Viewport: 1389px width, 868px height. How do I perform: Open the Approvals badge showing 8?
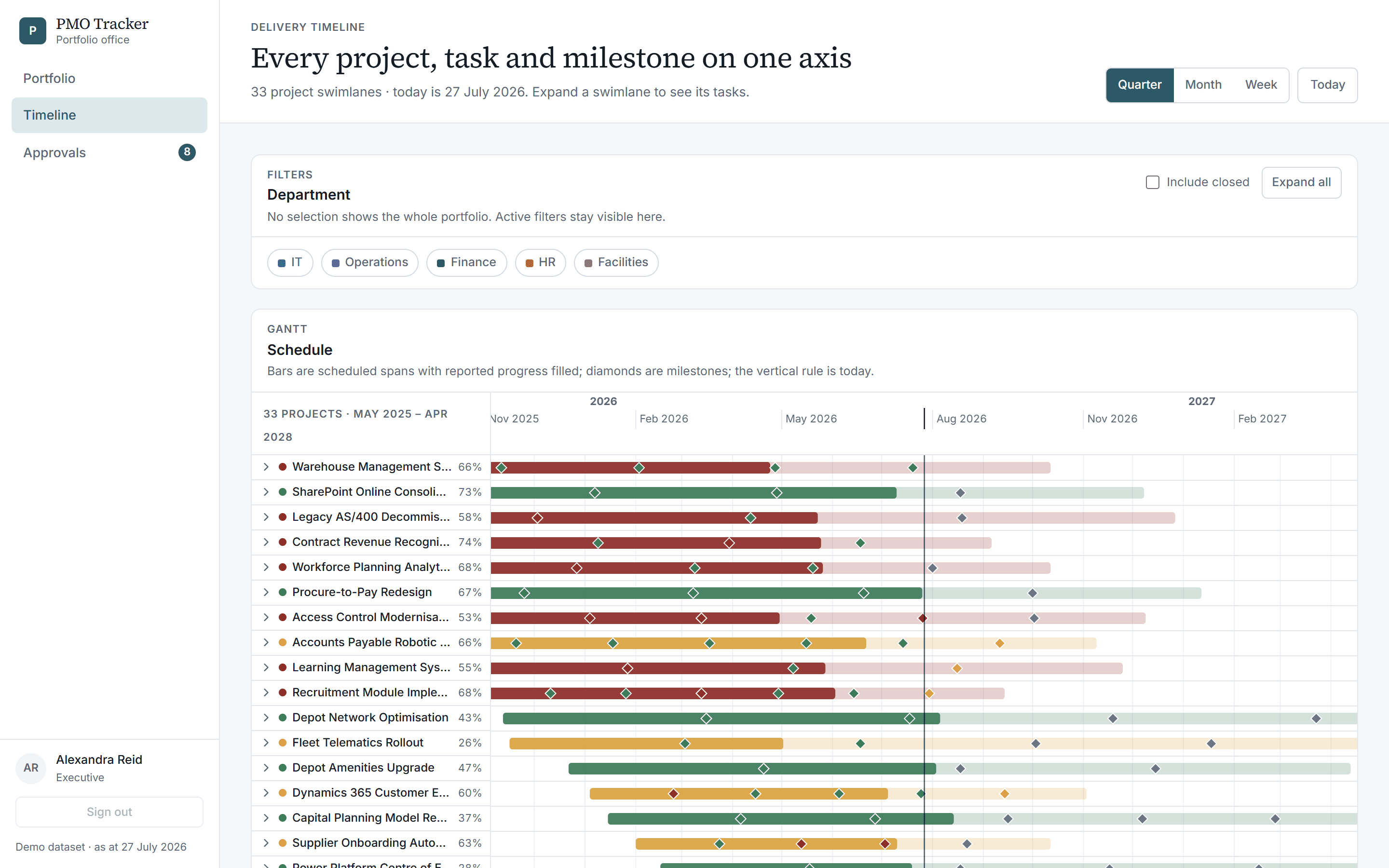[187, 152]
